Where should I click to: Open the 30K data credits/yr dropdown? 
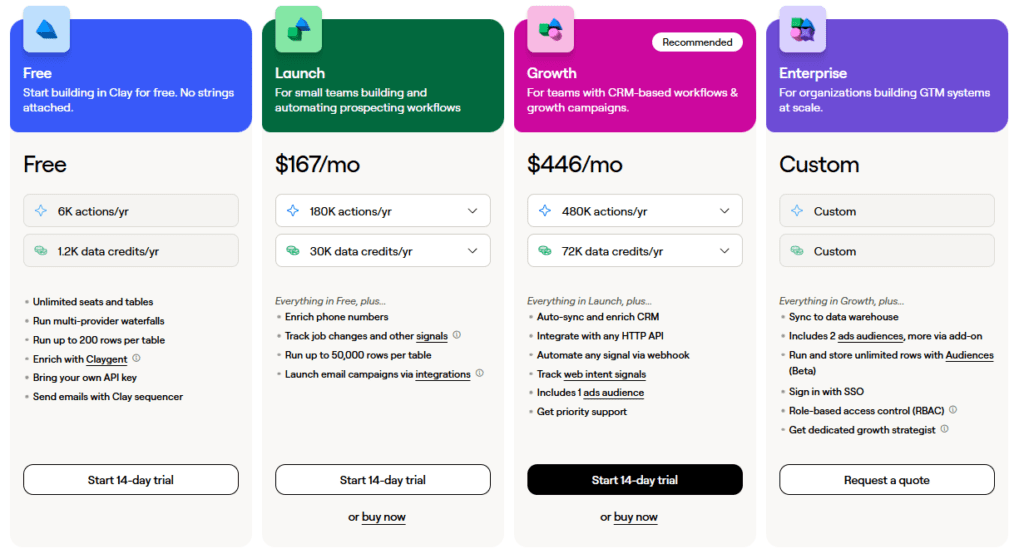pyautogui.click(x=472, y=251)
